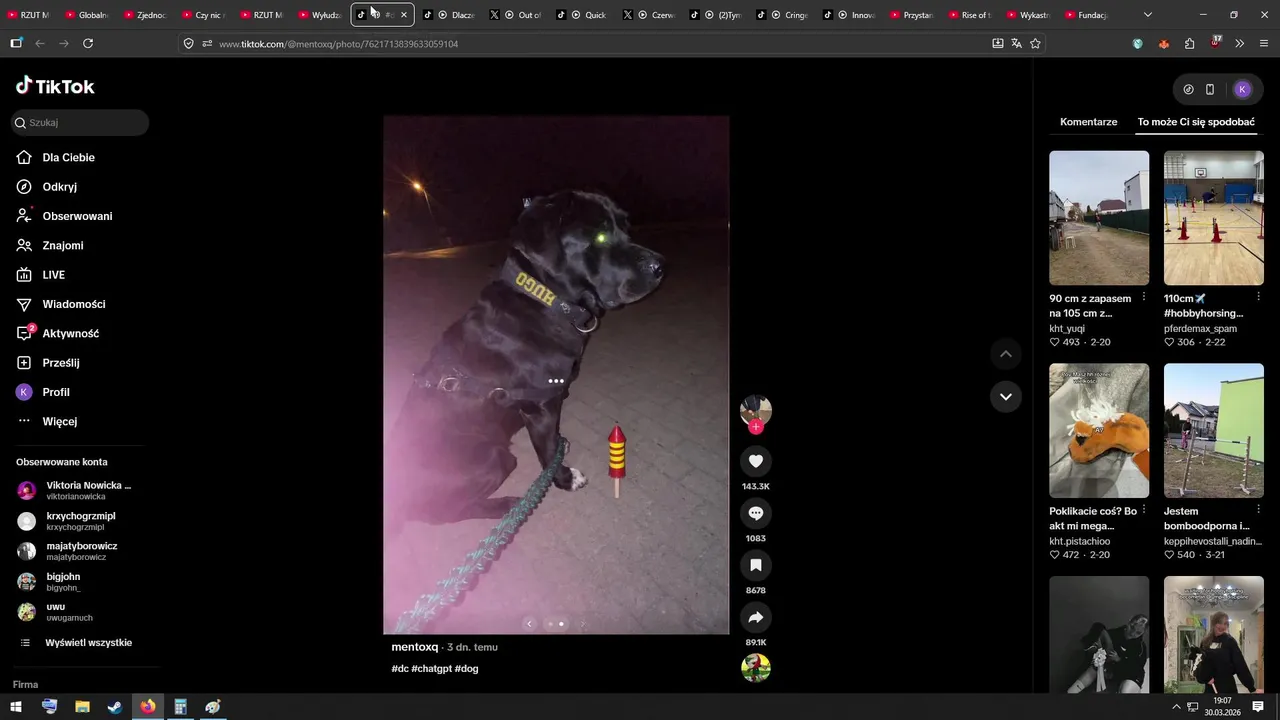The height and width of the screenshot is (720, 1280).
Task: Open the '90 cm z zapasem' video thumbnail
Action: (1099, 218)
